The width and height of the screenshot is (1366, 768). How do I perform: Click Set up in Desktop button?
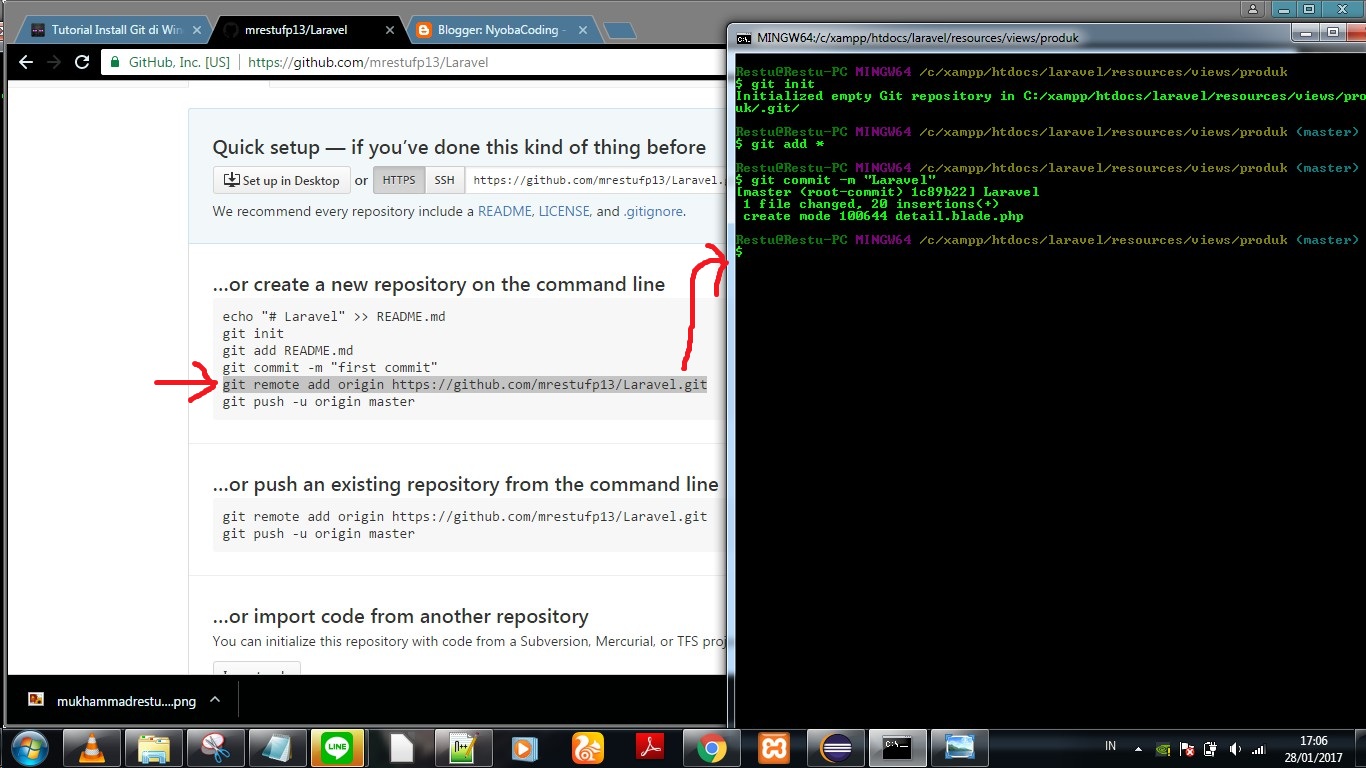click(x=282, y=180)
